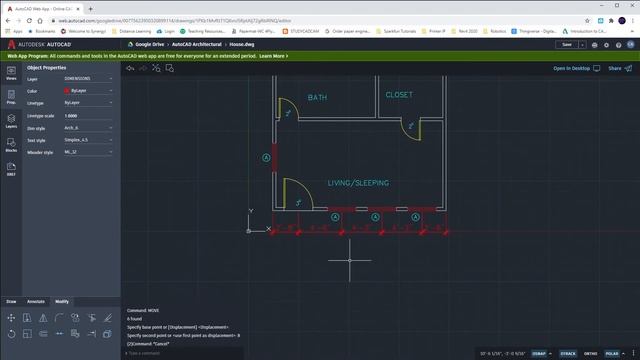Click the LIVING/SLEEPING room label
Image resolution: width=640 pixels, height=360 pixels.
pos(358,183)
